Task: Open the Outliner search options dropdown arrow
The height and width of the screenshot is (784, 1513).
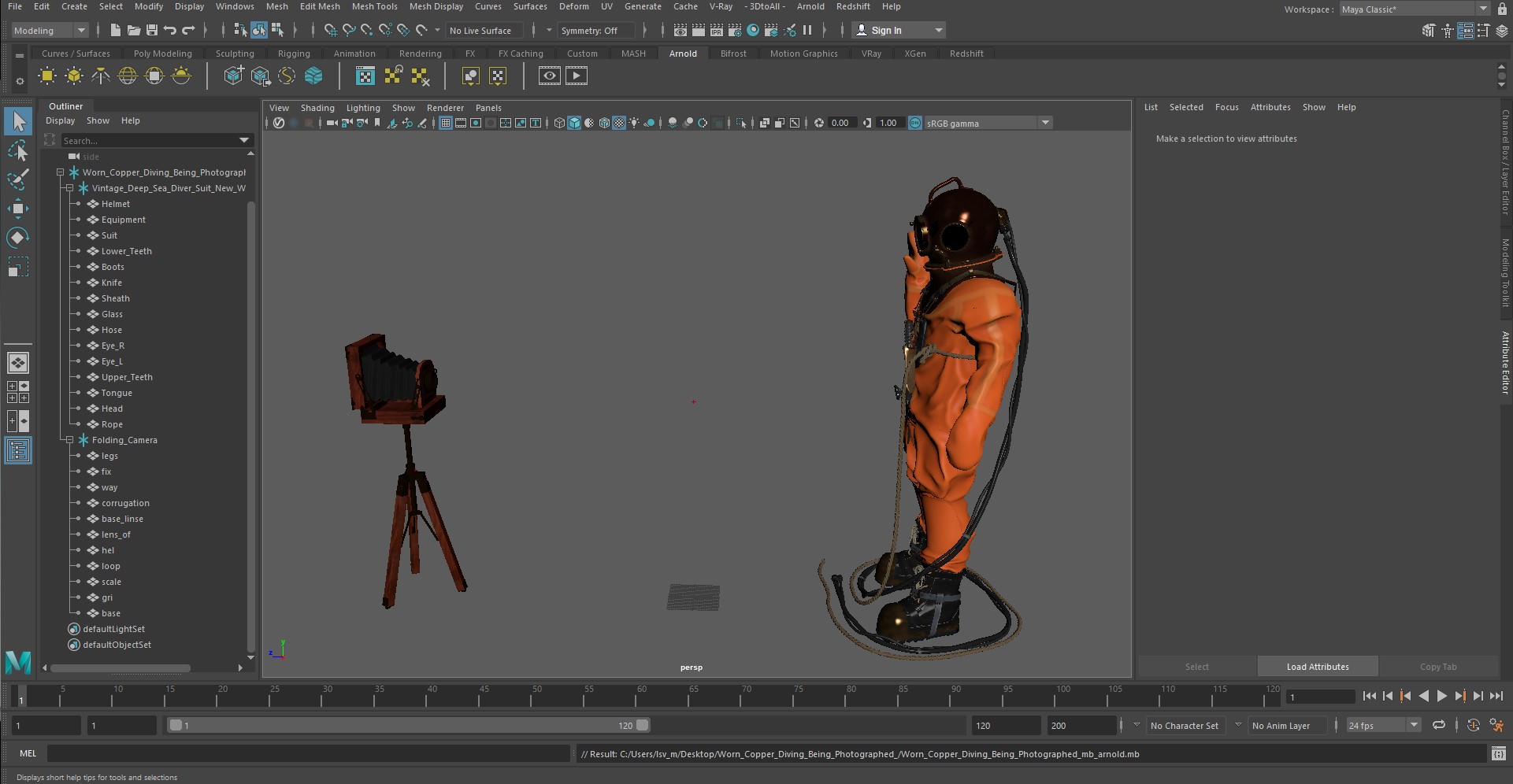Action: (x=244, y=140)
